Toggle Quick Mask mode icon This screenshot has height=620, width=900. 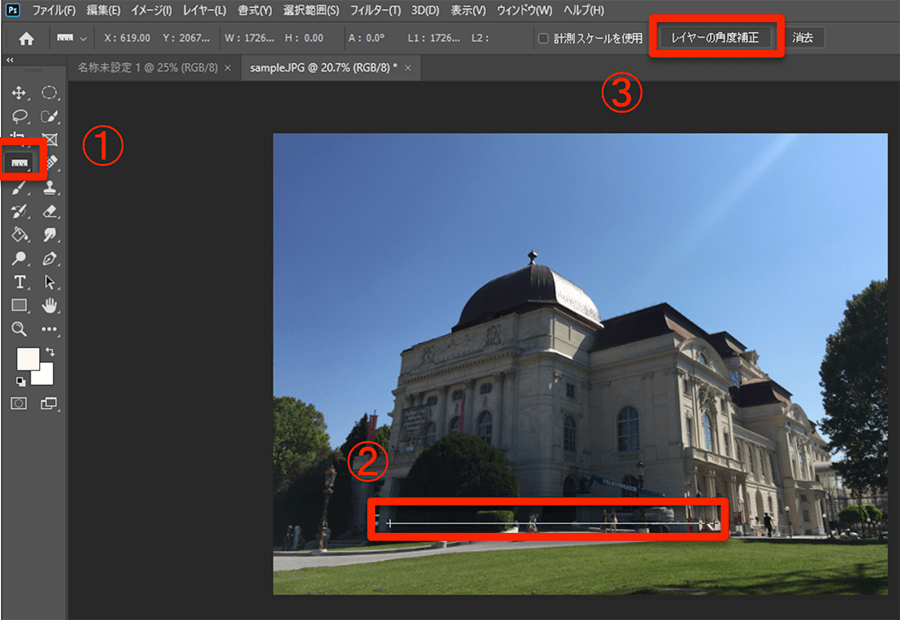[x=18, y=403]
